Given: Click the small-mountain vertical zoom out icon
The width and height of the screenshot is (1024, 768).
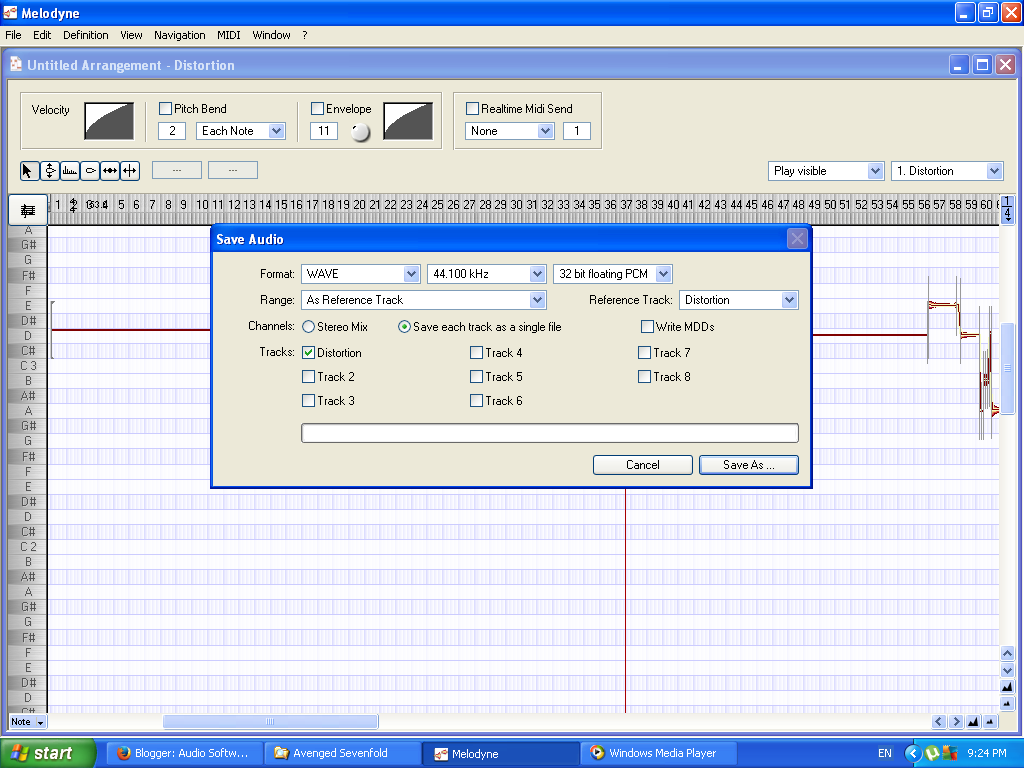Looking at the screenshot, I should click(1007, 703).
